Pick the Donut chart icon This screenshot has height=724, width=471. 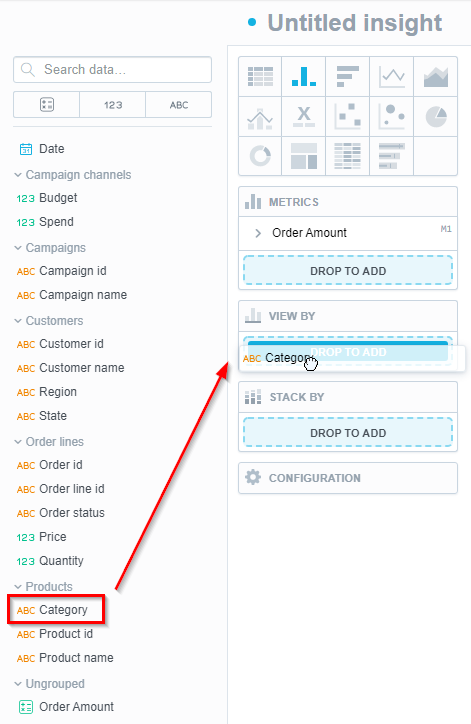click(260, 156)
